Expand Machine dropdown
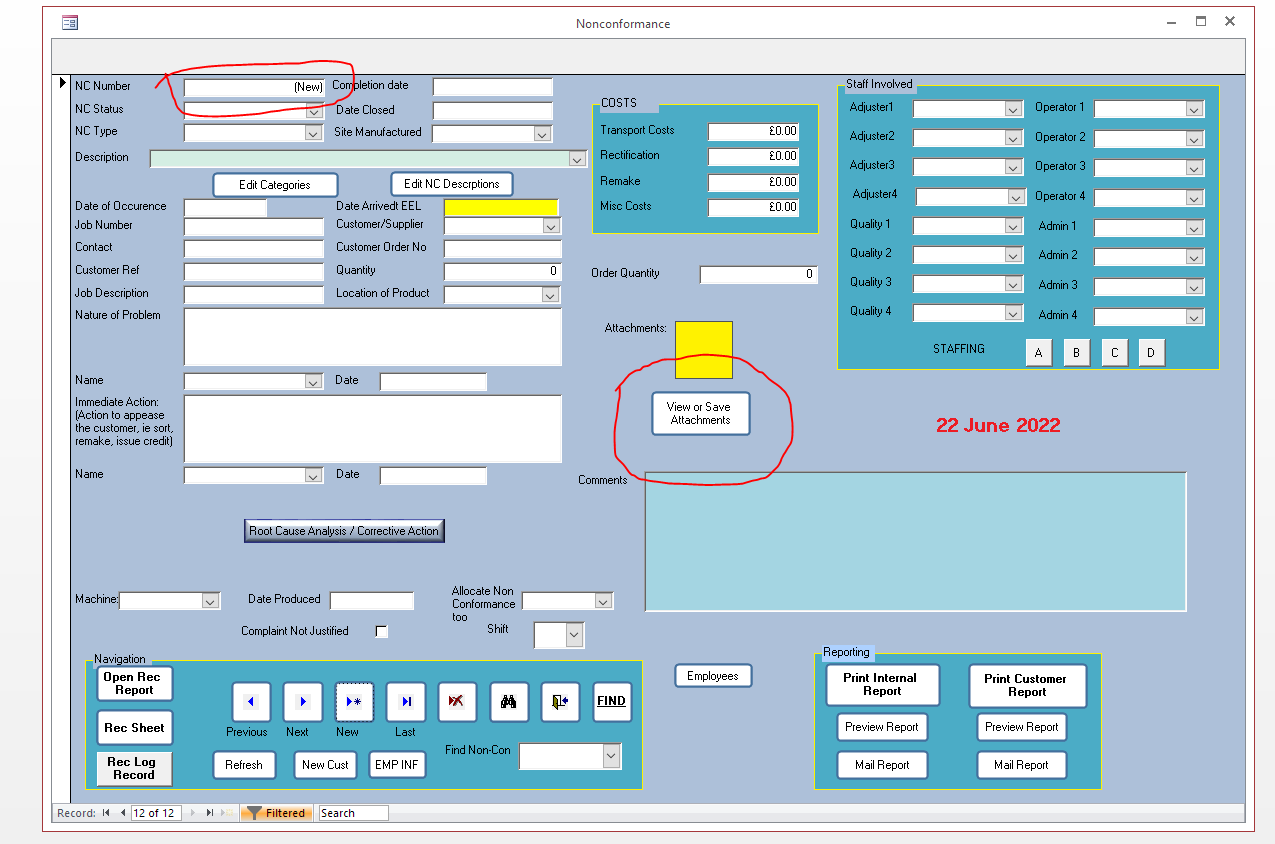 tap(210, 601)
